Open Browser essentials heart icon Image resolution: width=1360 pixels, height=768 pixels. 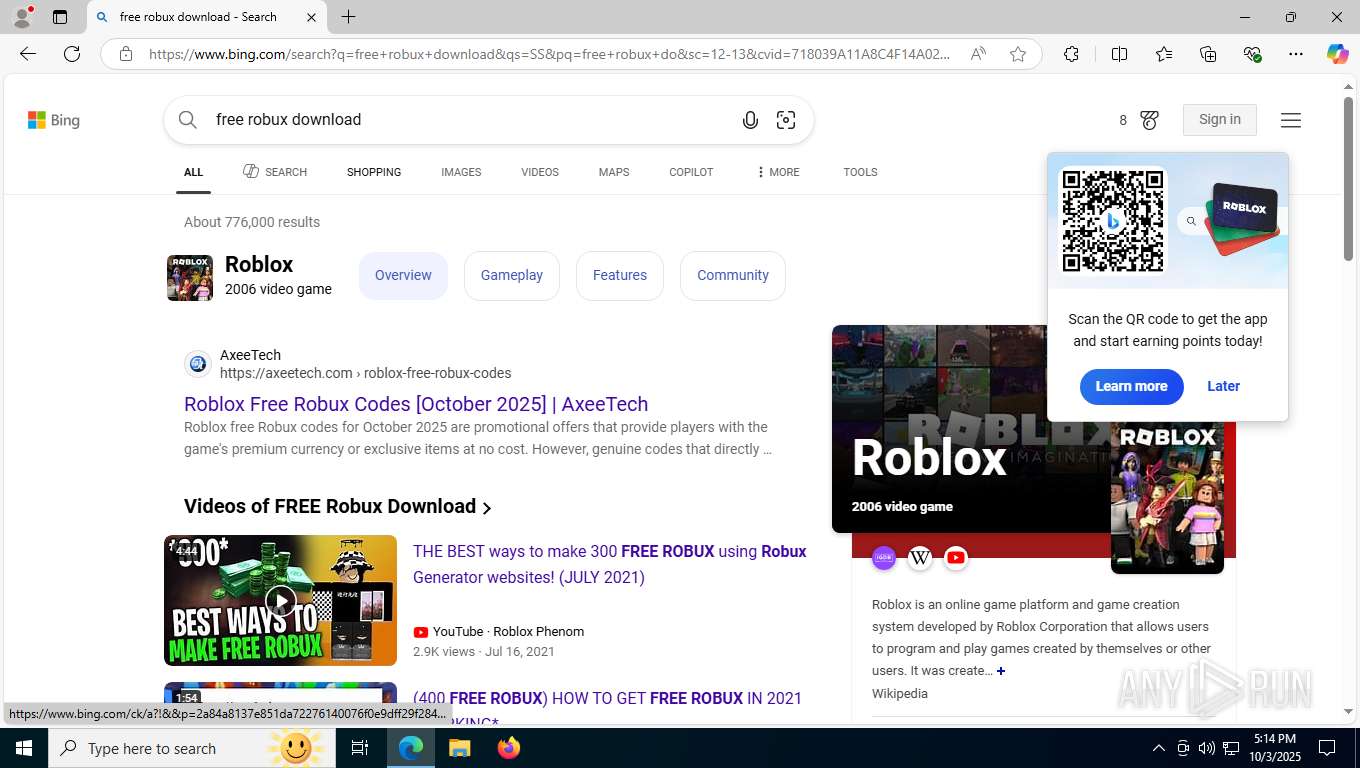click(x=1252, y=54)
